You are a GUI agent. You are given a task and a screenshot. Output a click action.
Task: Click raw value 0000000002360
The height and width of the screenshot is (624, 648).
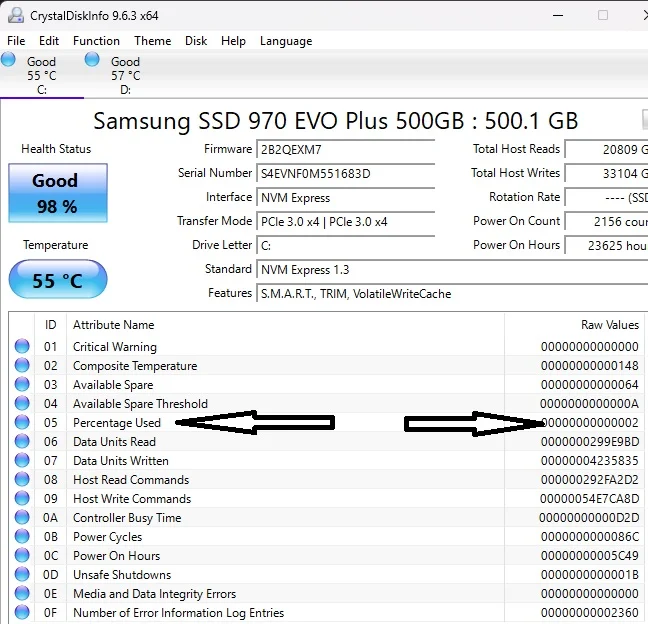(590, 613)
